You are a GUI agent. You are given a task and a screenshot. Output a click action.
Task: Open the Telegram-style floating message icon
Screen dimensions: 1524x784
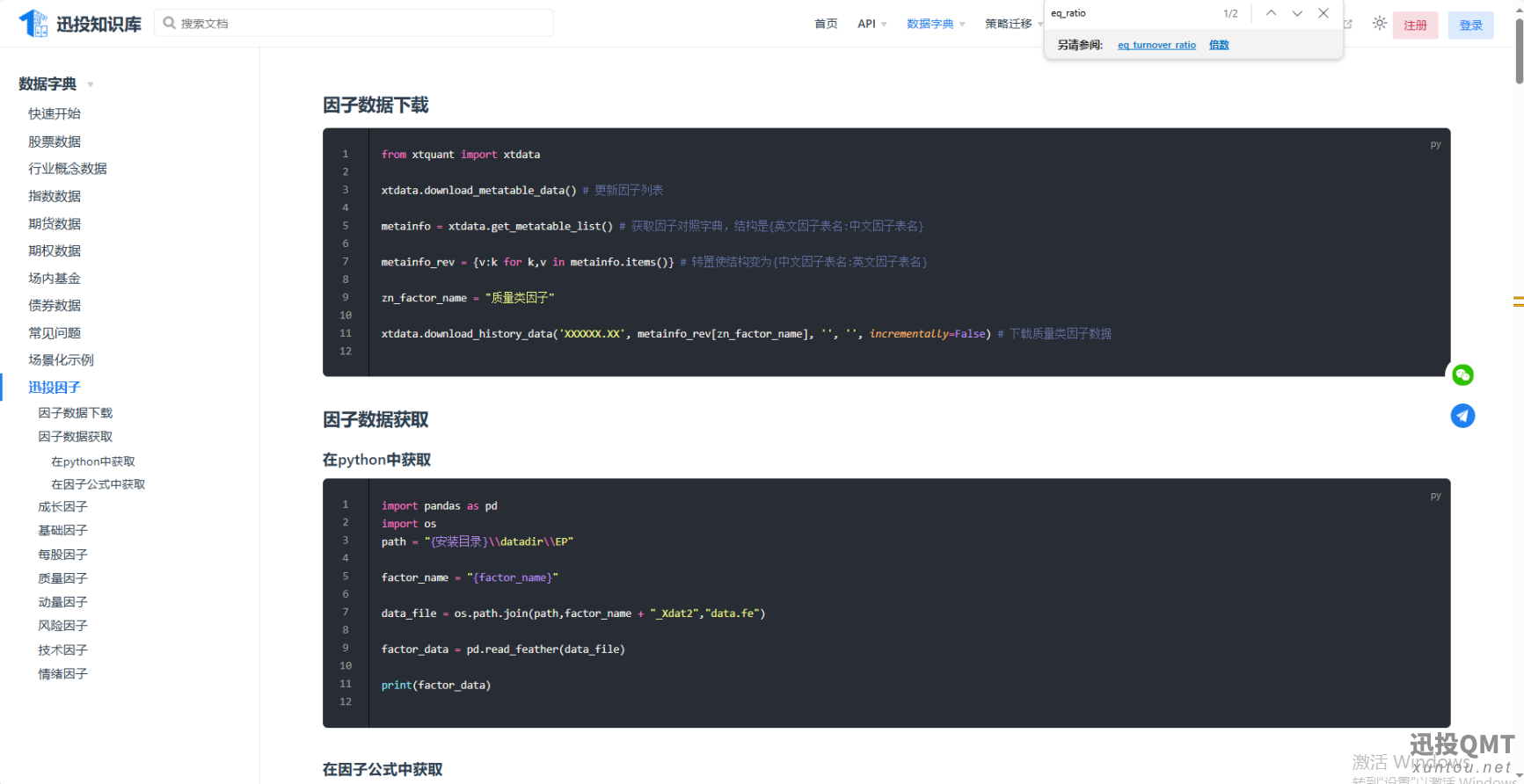1462,416
